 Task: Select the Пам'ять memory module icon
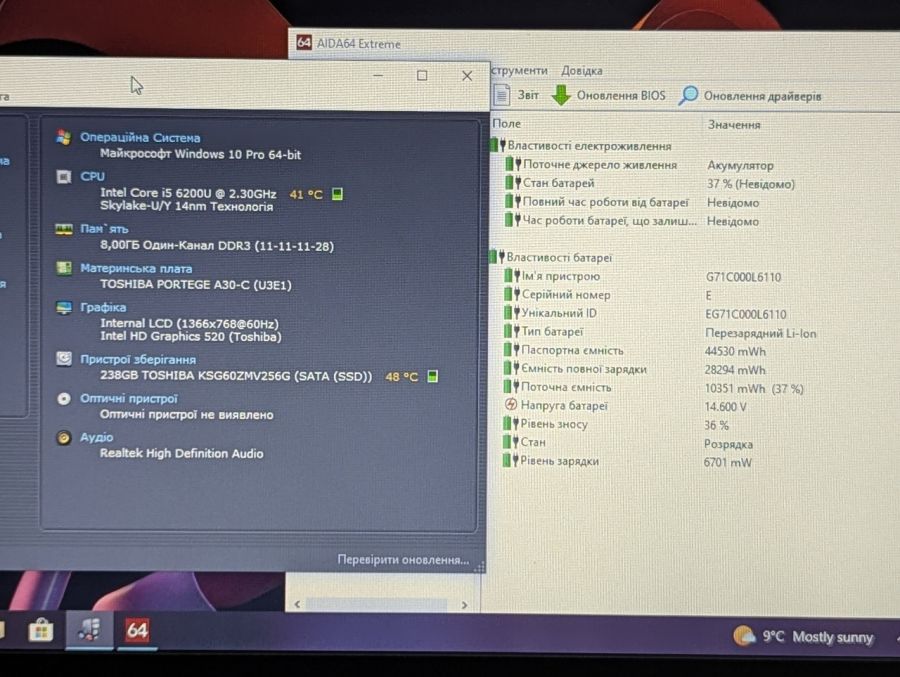click(x=64, y=229)
